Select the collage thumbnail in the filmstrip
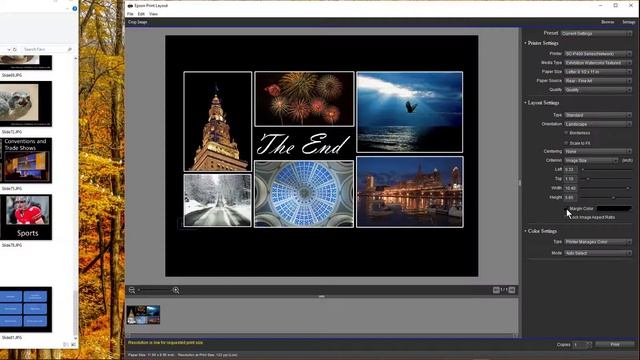The image size is (640, 360). tap(143, 315)
